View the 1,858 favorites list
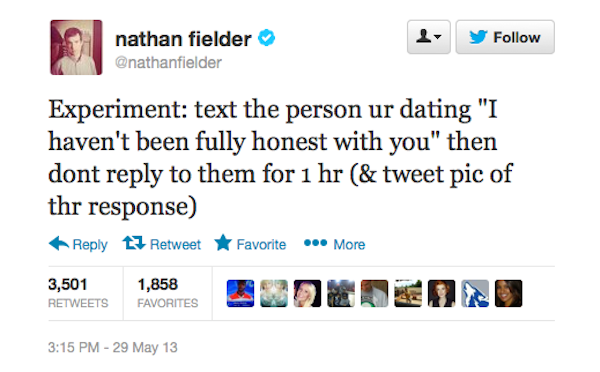This screenshot has width=600, height=372. [168, 293]
